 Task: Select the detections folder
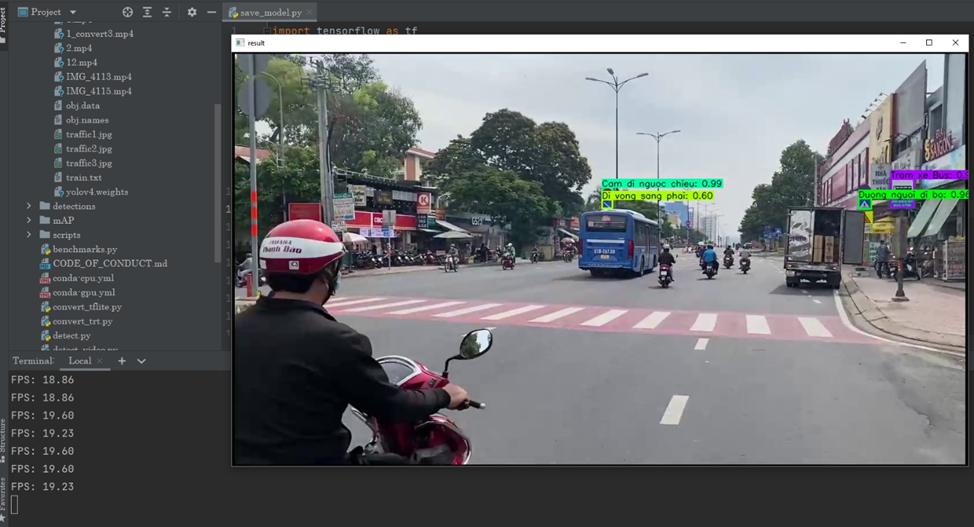pos(68,206)
